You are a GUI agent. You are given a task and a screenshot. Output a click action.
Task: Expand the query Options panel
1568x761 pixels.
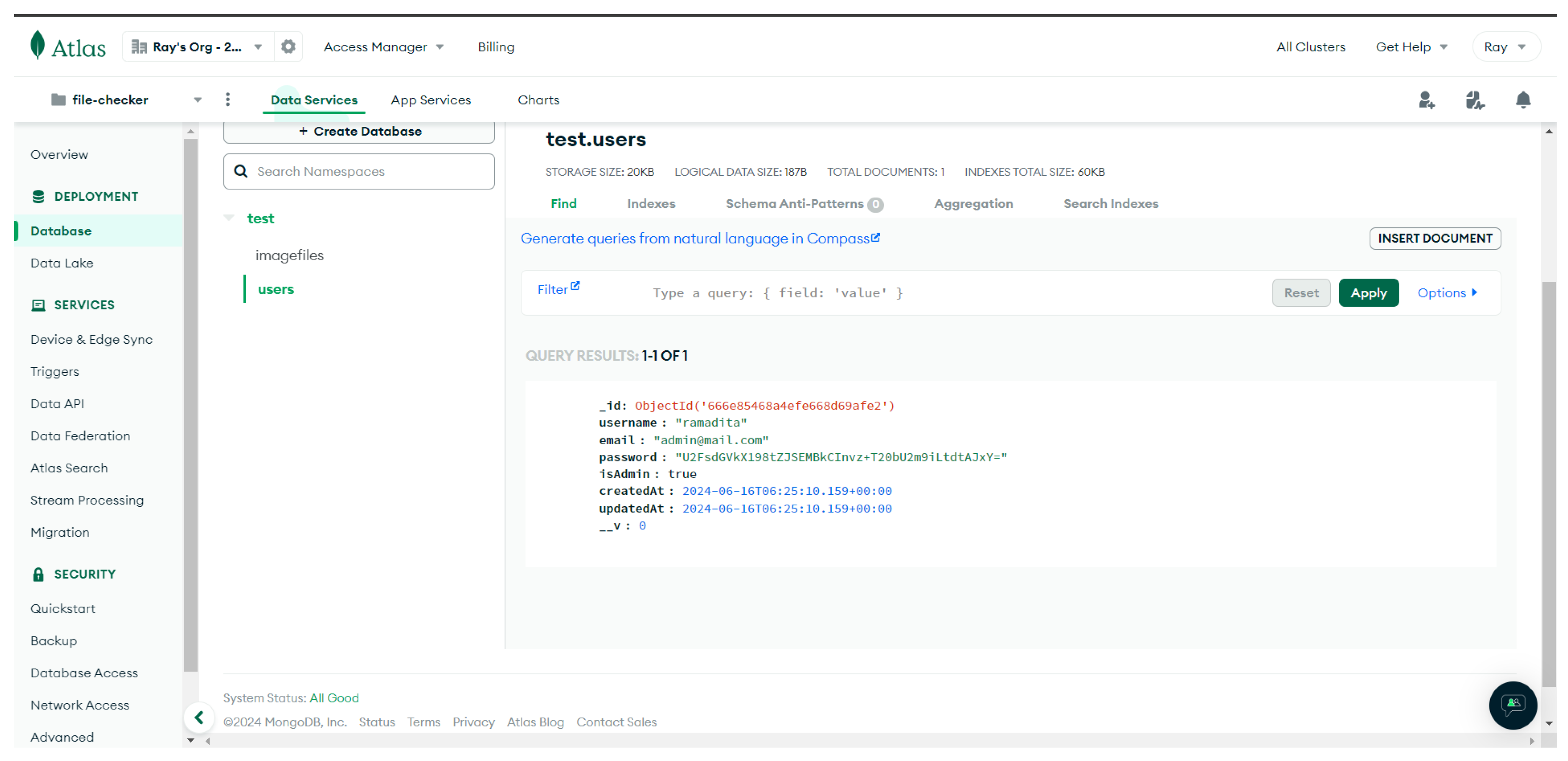tap(1447, 292)
